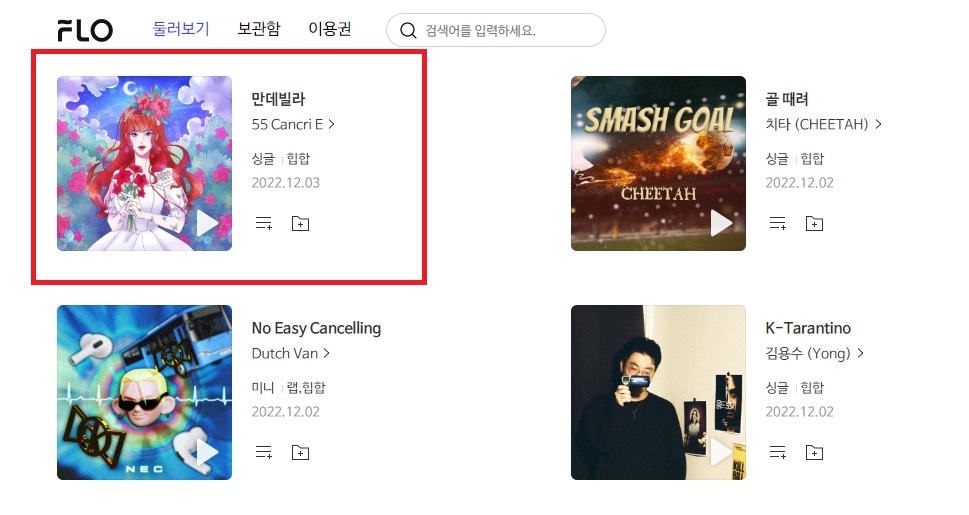This screenshot has width=969, height=515.
Task: Play the 골 때려 album by CHEETAH
Action: click(721, 223)
